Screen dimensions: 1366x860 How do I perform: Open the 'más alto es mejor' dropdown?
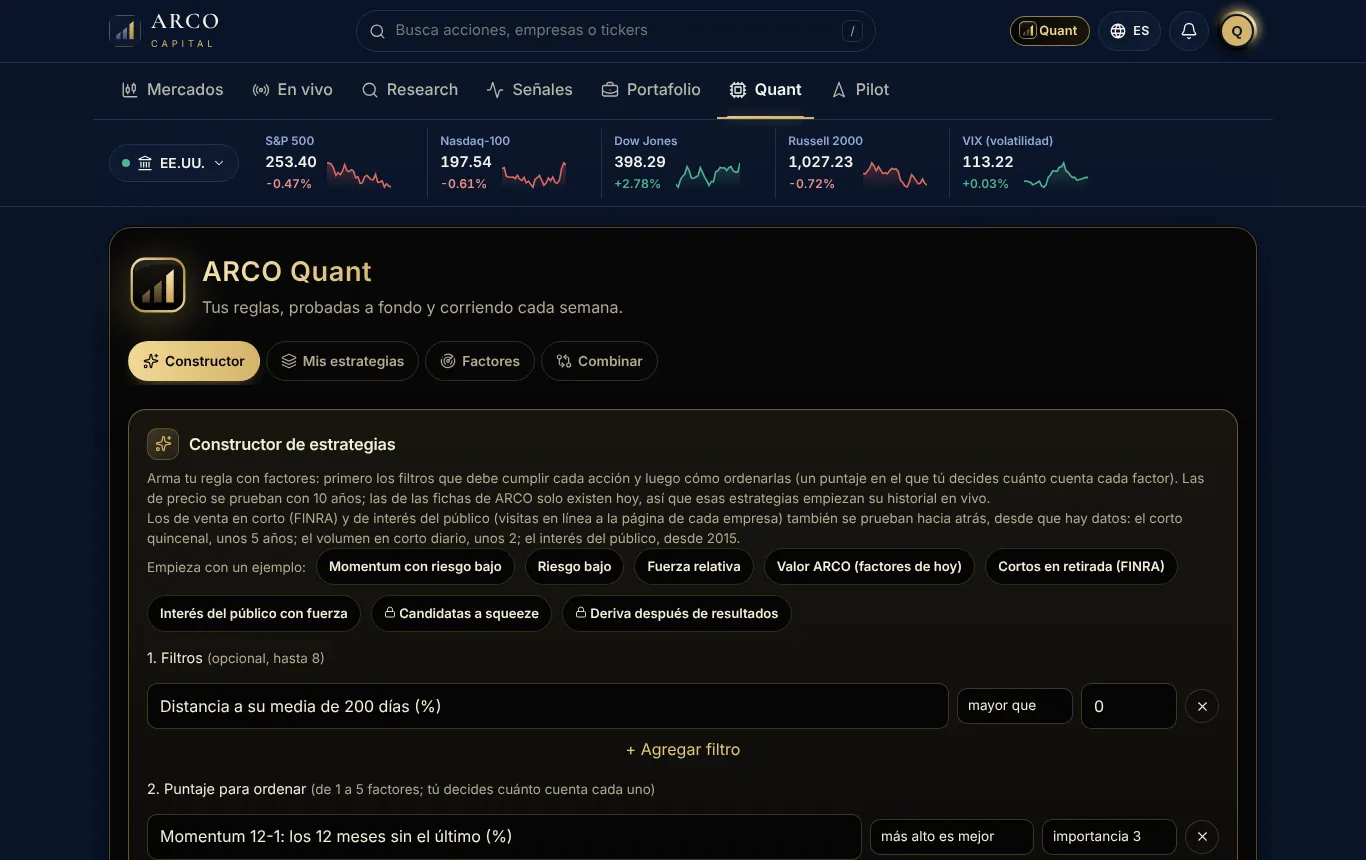coord(951,836)
